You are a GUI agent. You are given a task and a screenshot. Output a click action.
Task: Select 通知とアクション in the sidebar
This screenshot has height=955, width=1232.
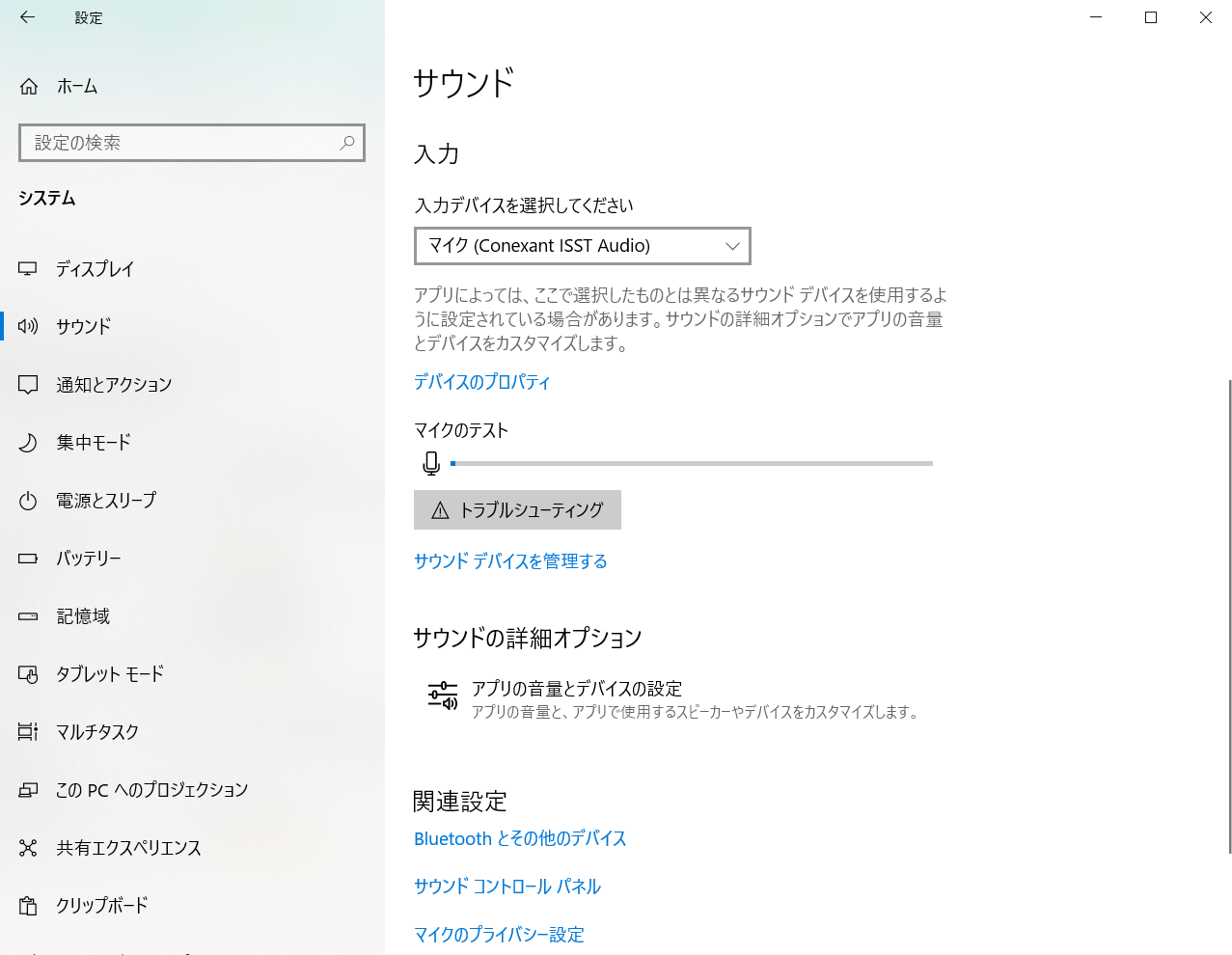[192, 384]
